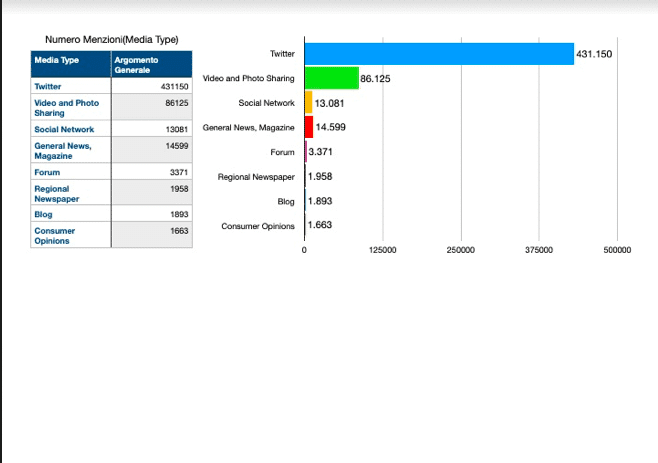The image size is (658, 463).
Task: Click the chart title Numero Menzioni(Media Type)
Action: tap(111, 40)
